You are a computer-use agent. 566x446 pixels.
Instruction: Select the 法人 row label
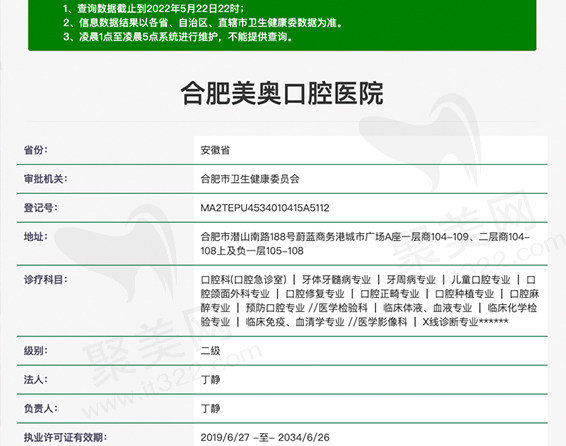35,379
